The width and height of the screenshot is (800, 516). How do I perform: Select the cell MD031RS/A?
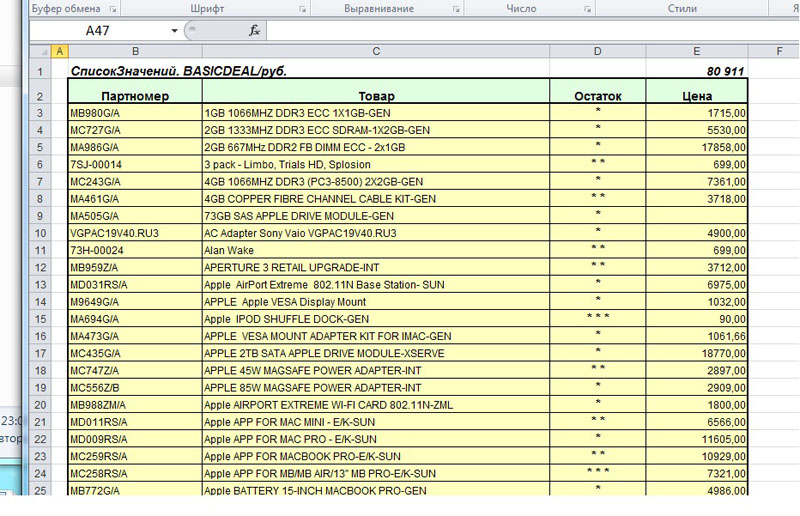[135, 285]
